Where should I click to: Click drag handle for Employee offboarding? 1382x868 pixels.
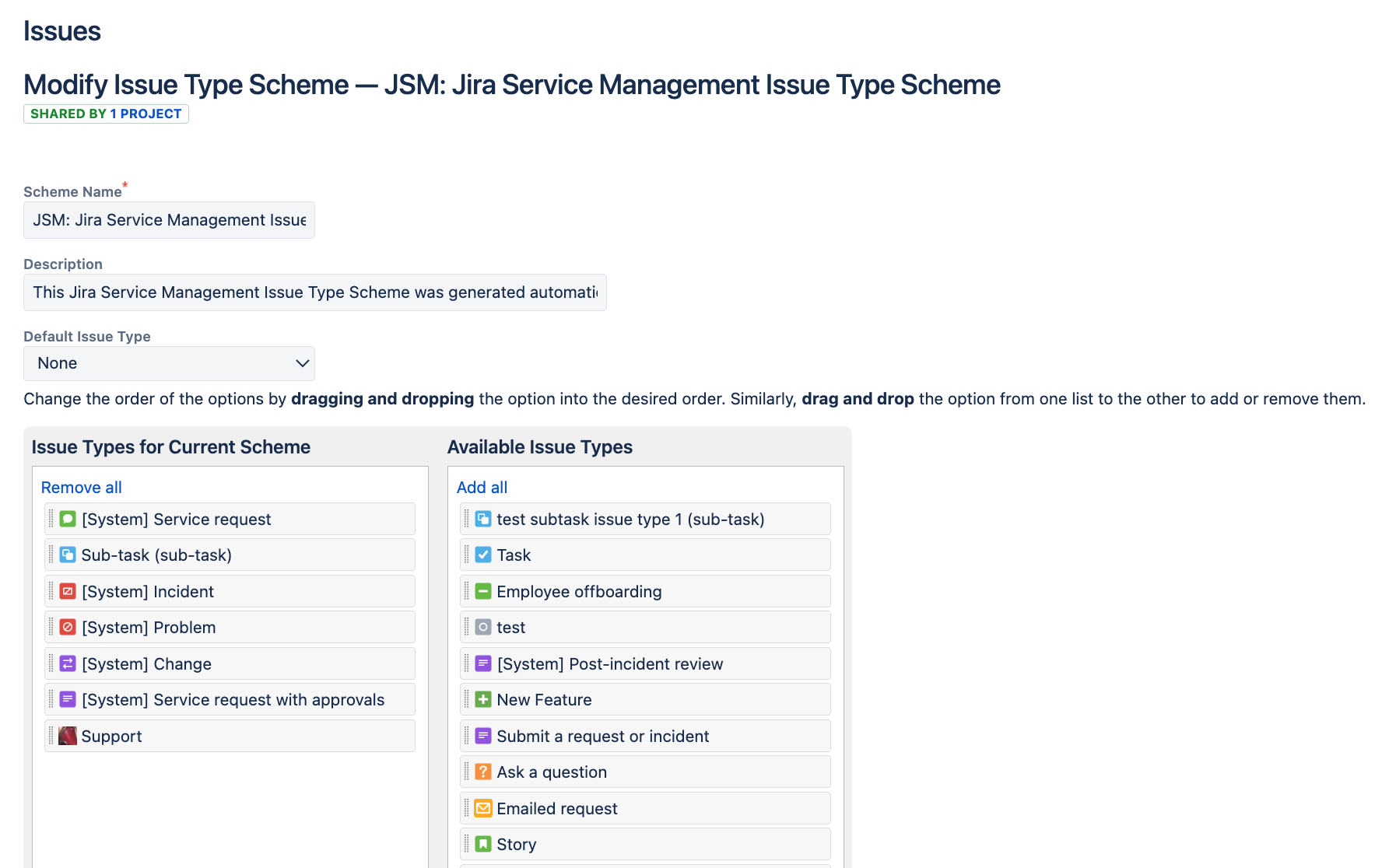point(467,591)
